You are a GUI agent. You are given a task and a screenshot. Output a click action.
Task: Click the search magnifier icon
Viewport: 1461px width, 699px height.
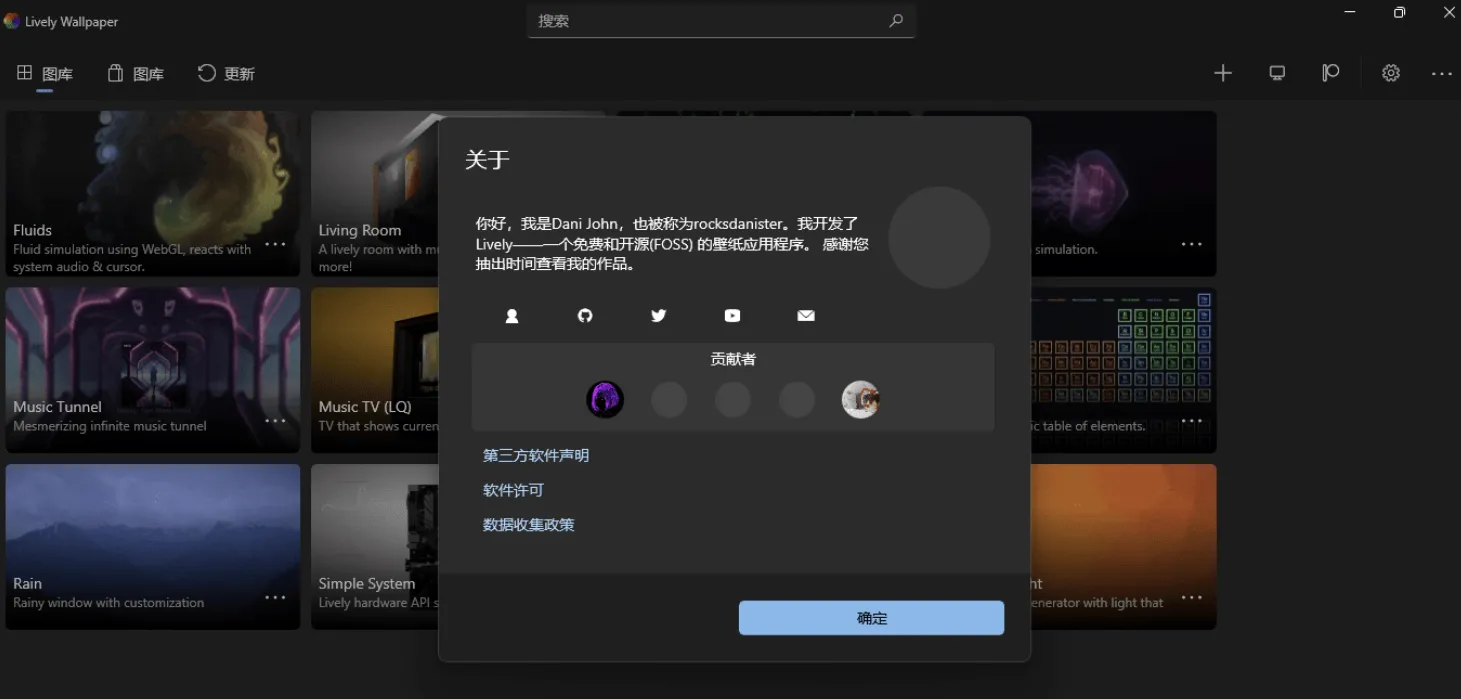coord(895,21)
